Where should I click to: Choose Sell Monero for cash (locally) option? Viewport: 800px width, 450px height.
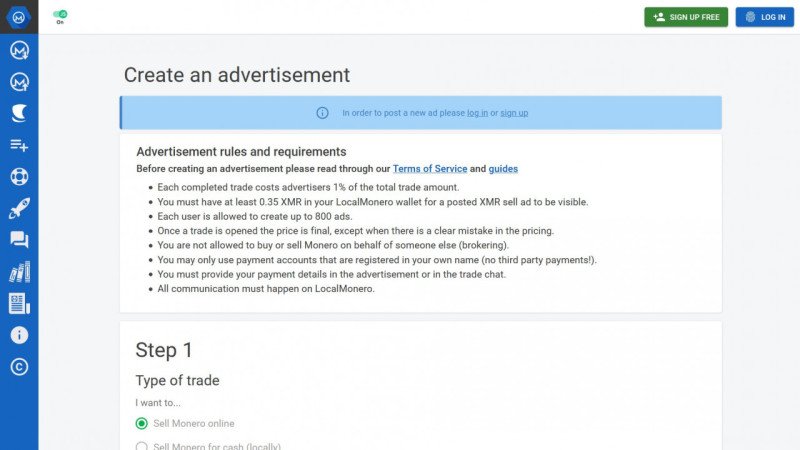141,446
